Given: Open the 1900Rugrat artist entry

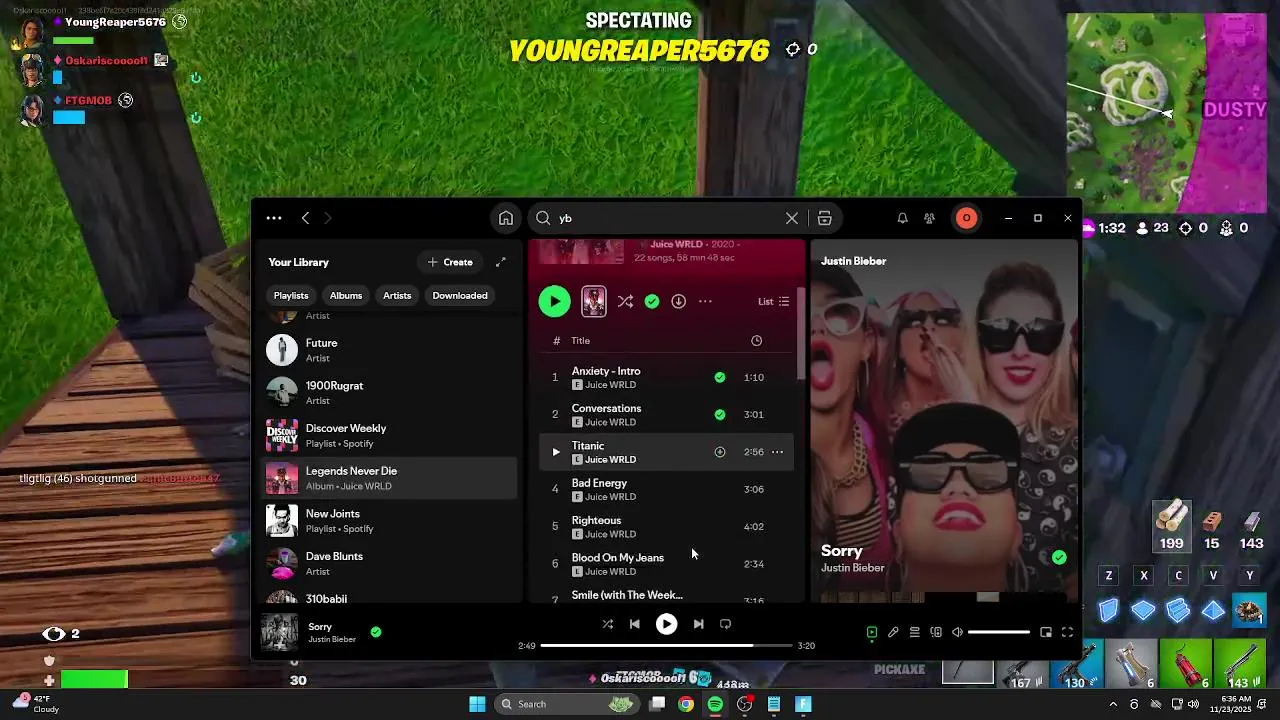Looking at the screenshot, I should click(x=390, y=393).
